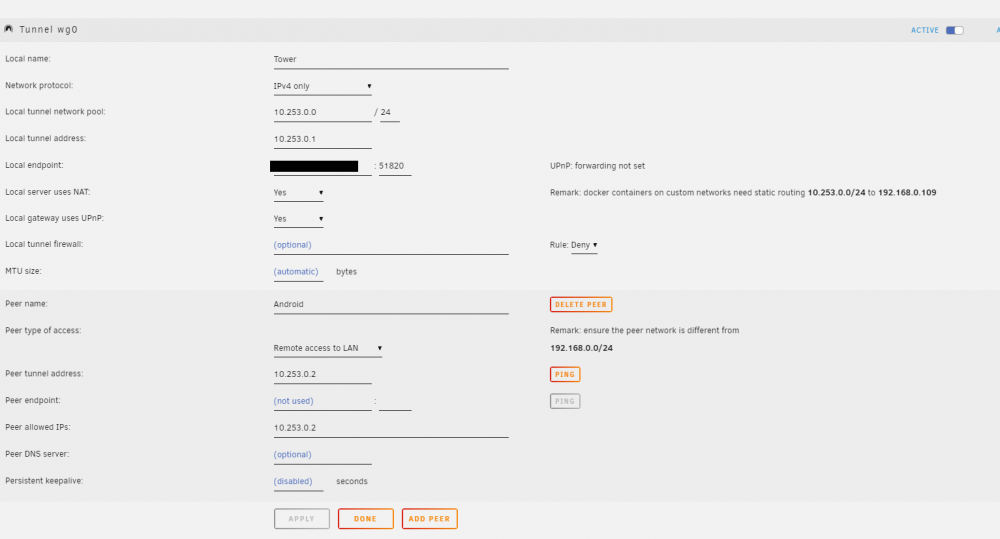Screen dimensions: 1000x539
Task: Toggle the tunnel ACTIVE switch
Action: pos(954,30)
